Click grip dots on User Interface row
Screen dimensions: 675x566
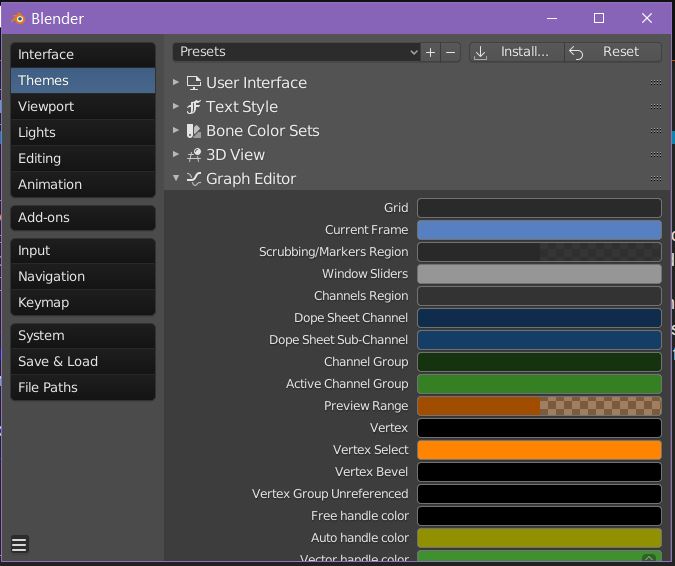point(656,83)
